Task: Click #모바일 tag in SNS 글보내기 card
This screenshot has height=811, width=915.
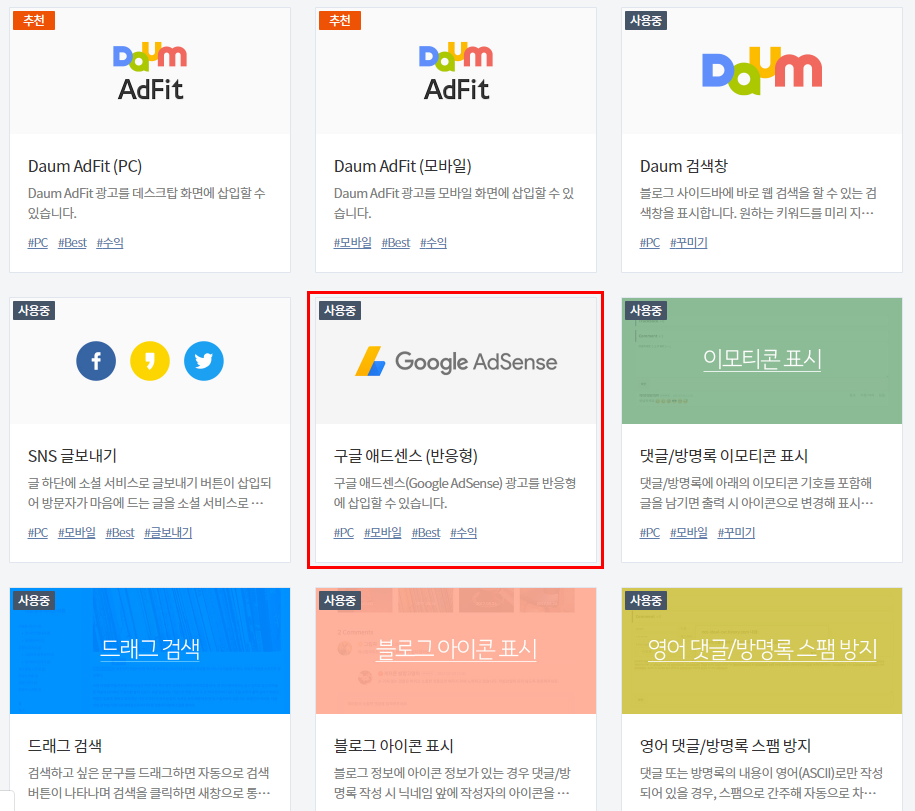Action: click(76, 533)
